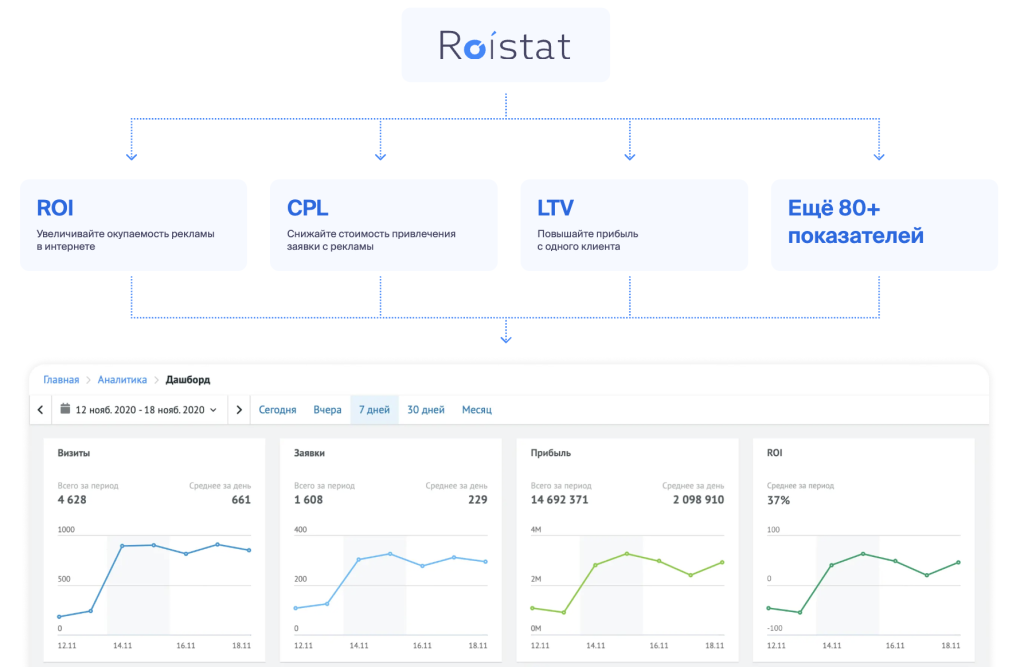1024x667 pixels.
Task: Go to previous period with left arrow
Action: (40, 410)
